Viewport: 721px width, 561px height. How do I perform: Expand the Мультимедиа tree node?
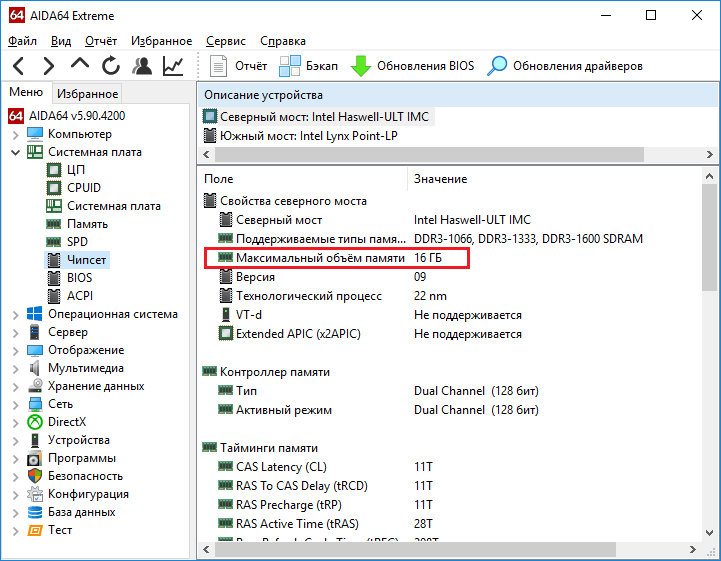click(x=16, y=369)
